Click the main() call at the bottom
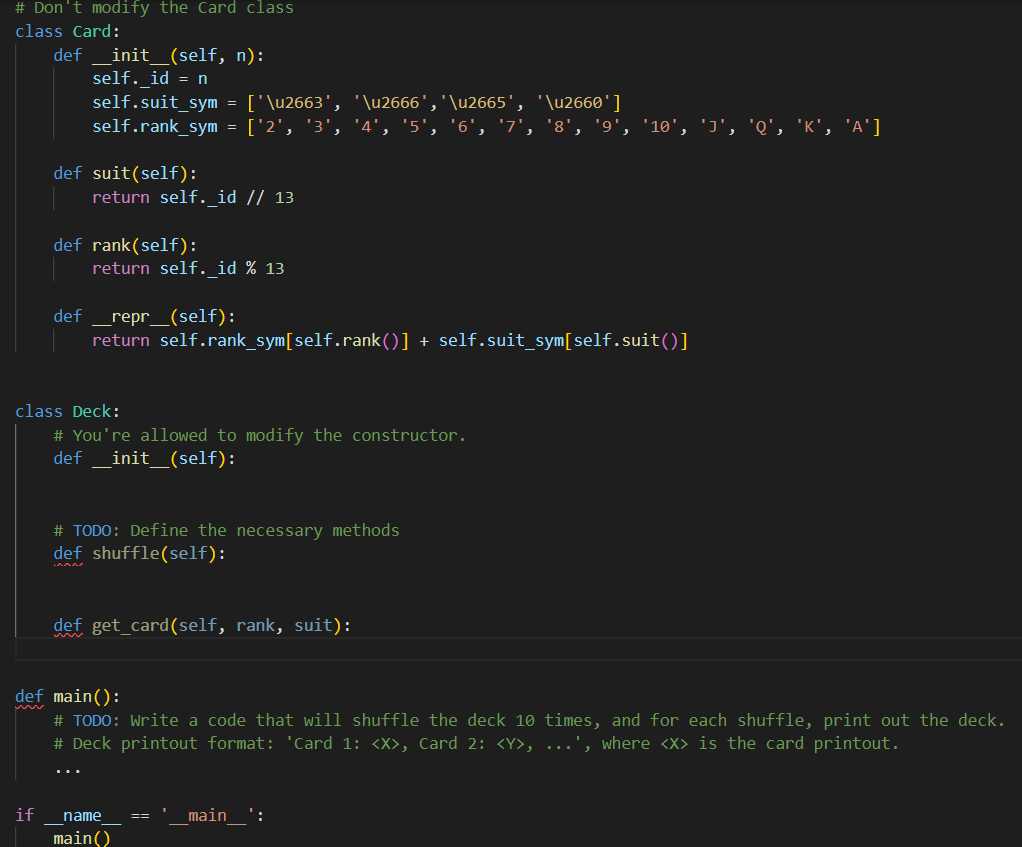The image size is (1022, 847). coord(80,838)
